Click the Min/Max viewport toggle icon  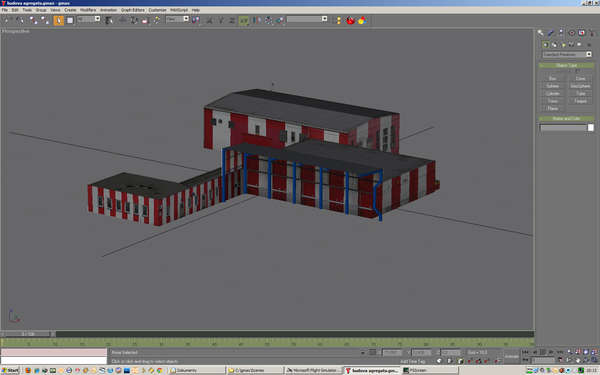pyautogui.click(x=594, y=360)
